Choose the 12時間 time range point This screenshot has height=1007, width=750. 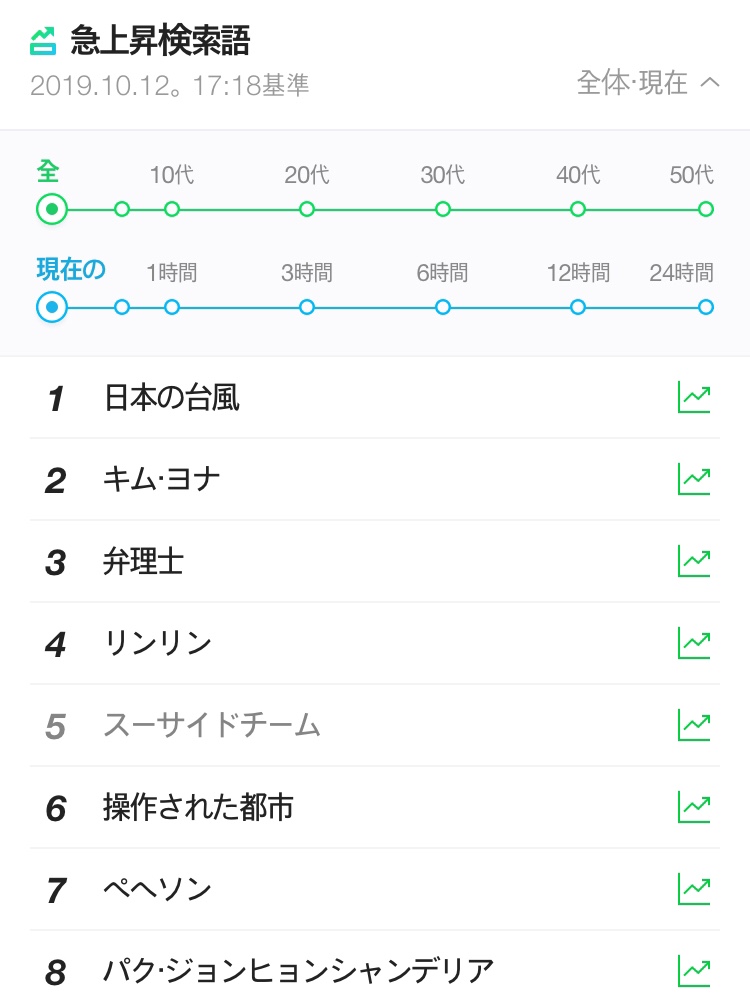tap(578, 307)
